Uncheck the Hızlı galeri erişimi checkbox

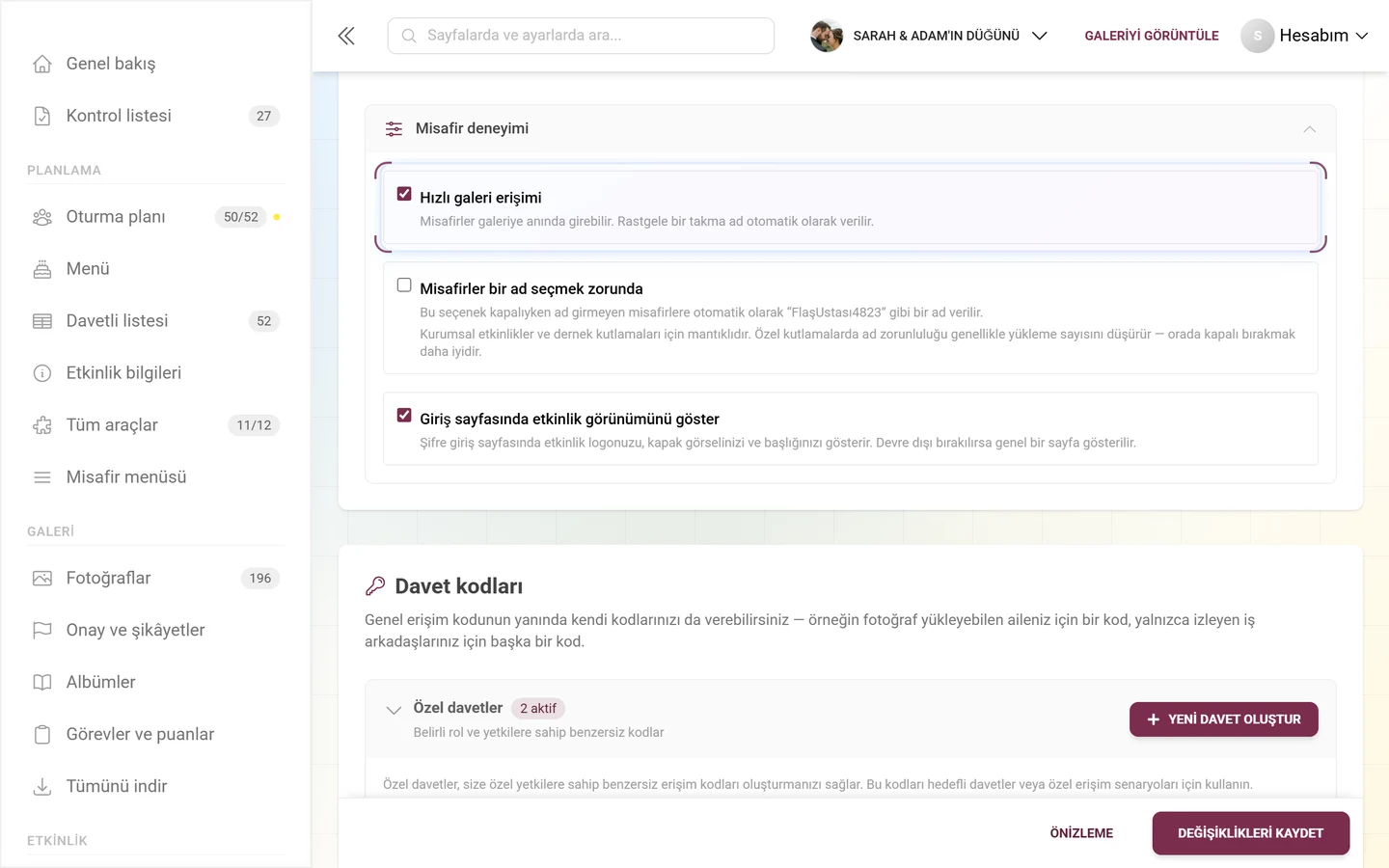click(x=404, y=194)
